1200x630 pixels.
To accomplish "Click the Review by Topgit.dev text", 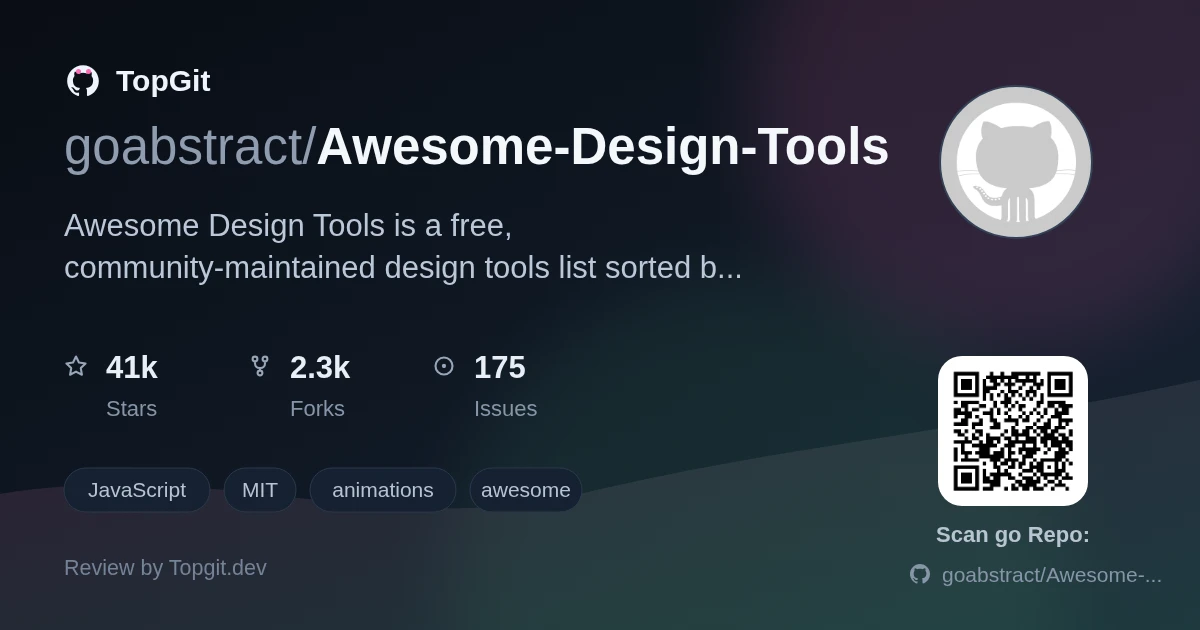I will [165, 568].
